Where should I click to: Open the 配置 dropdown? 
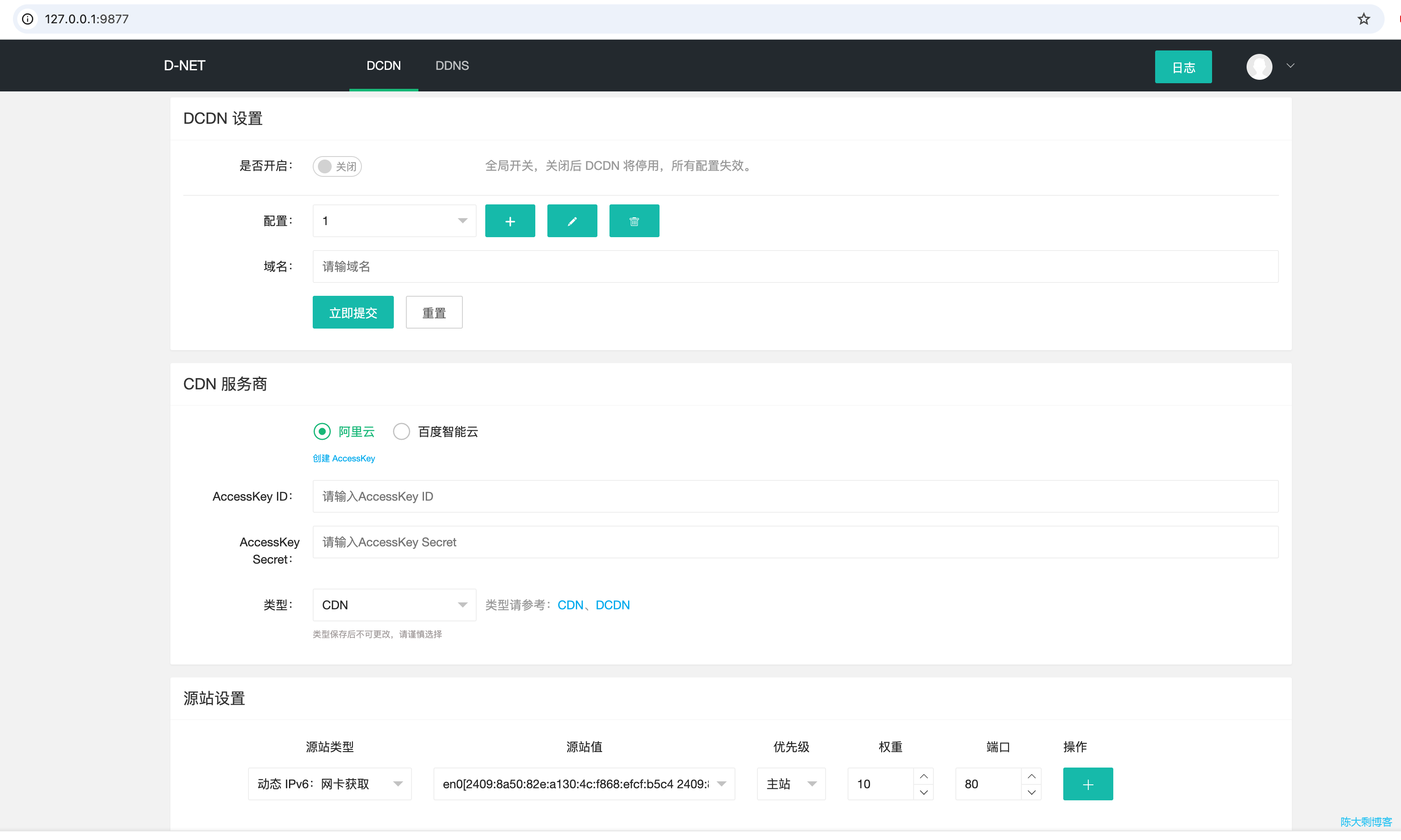(394, 221)
